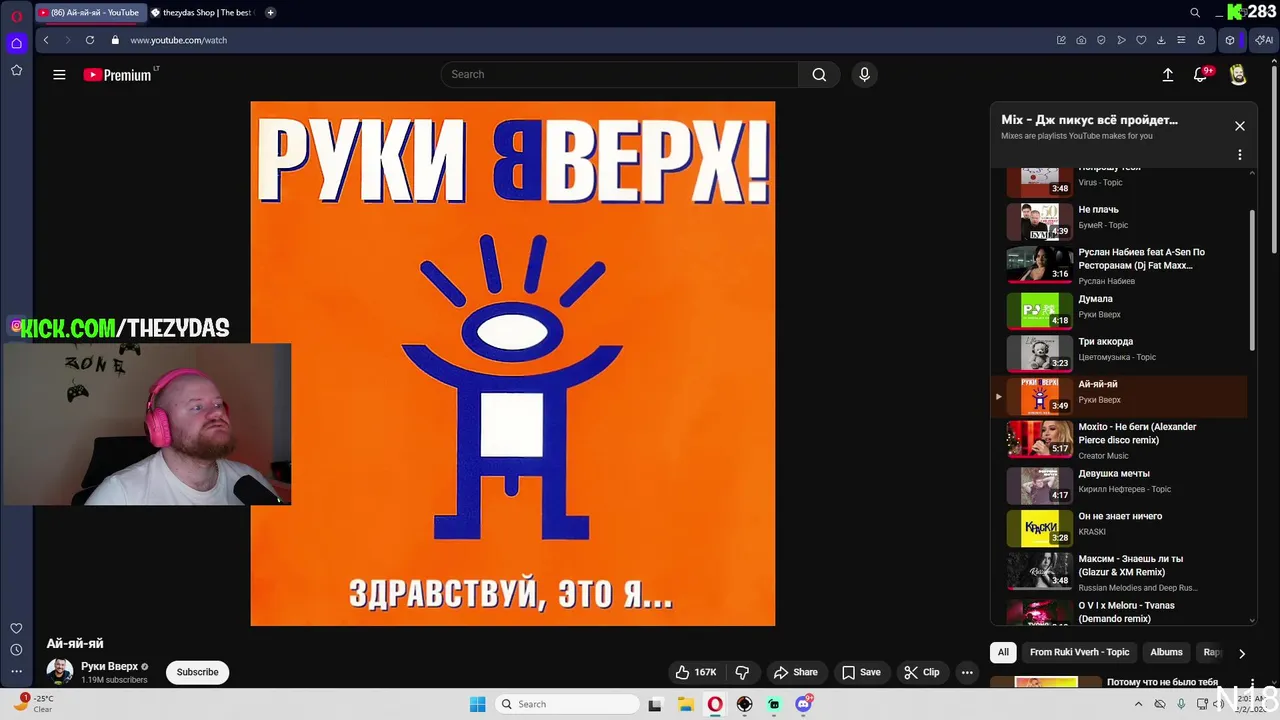Open Opera shield privacy protection icon

point(1101,40)
